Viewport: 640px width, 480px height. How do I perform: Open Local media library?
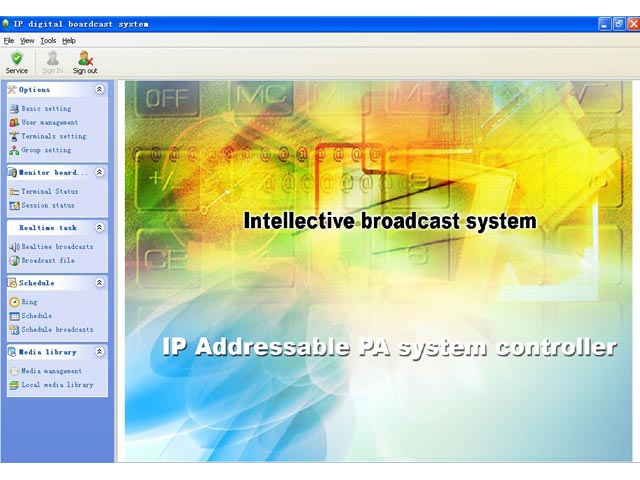point(57,384)
